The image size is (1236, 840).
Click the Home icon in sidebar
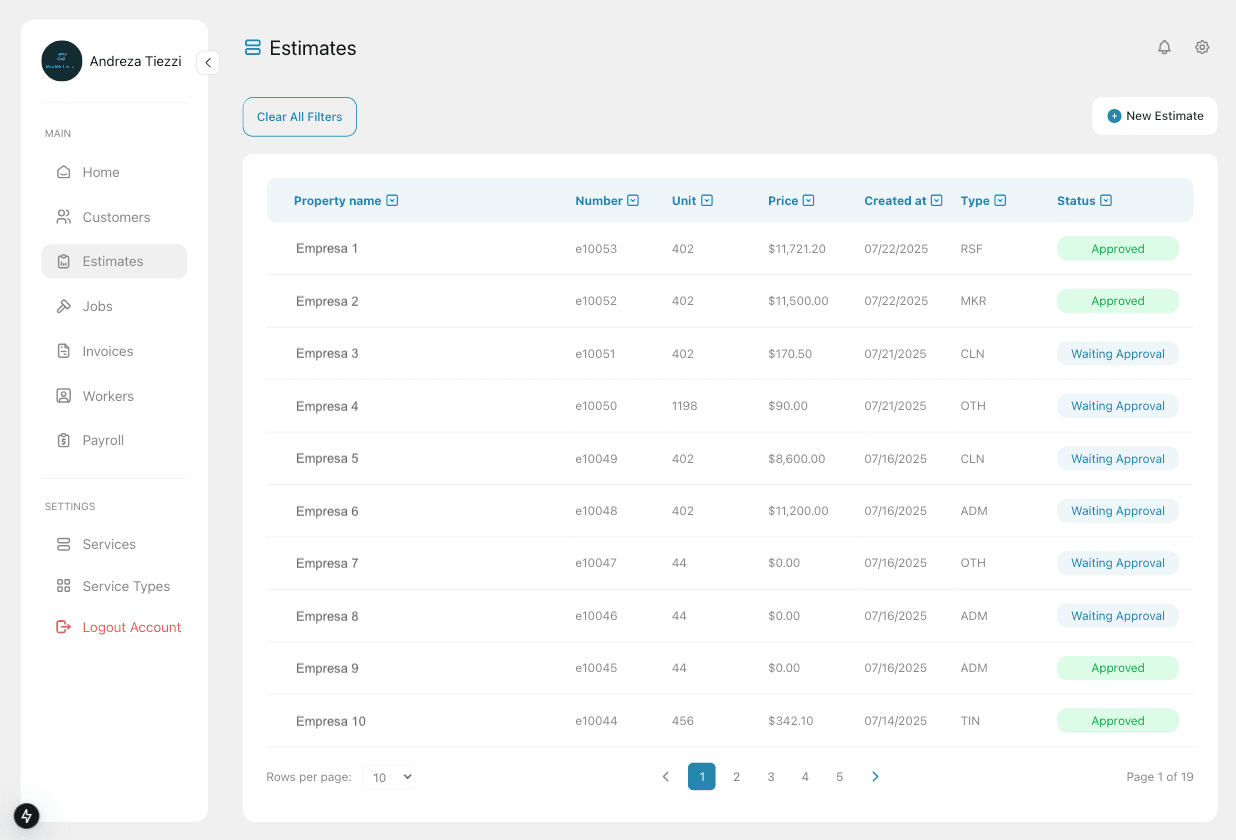64,172
